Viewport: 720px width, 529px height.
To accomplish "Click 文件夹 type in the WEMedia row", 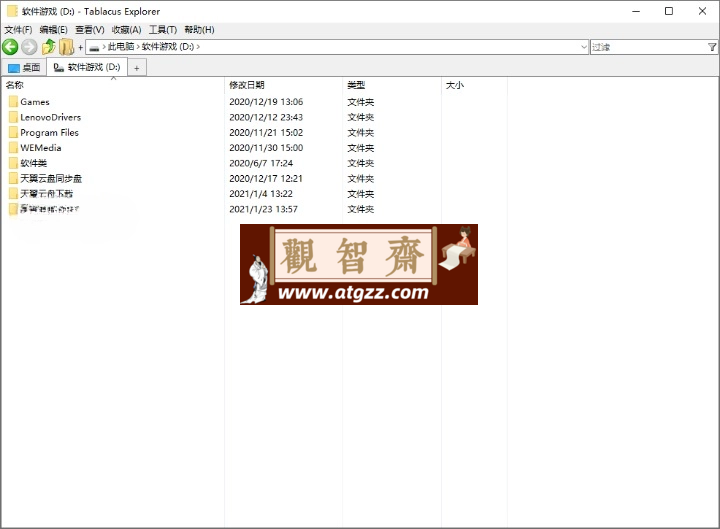I will point(360,148).
